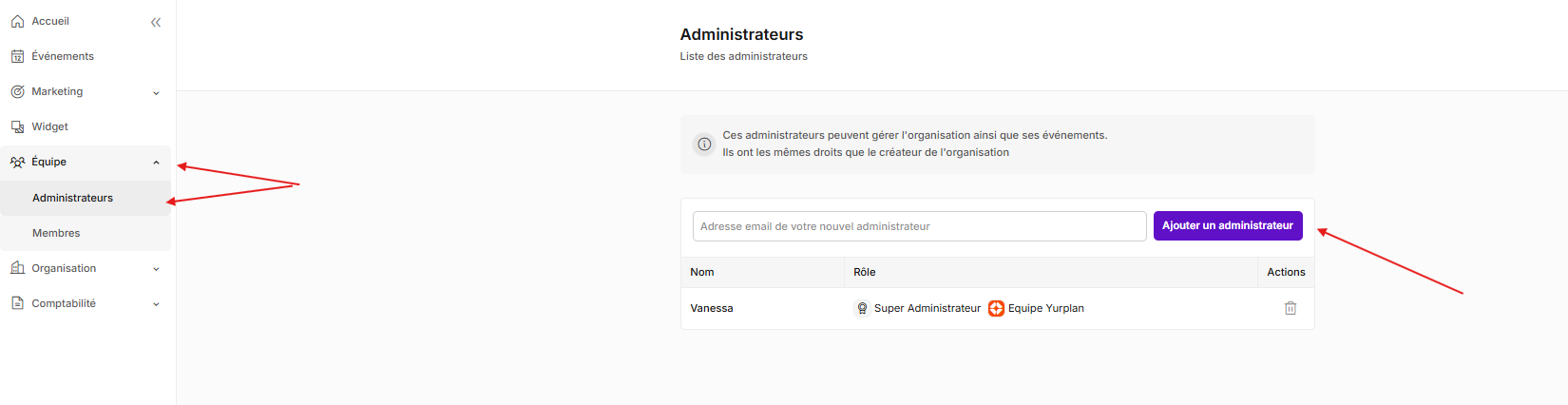1568x405 pixels.
Task: Delete Vanessa using the trash icon
Action: (1290, 308)
